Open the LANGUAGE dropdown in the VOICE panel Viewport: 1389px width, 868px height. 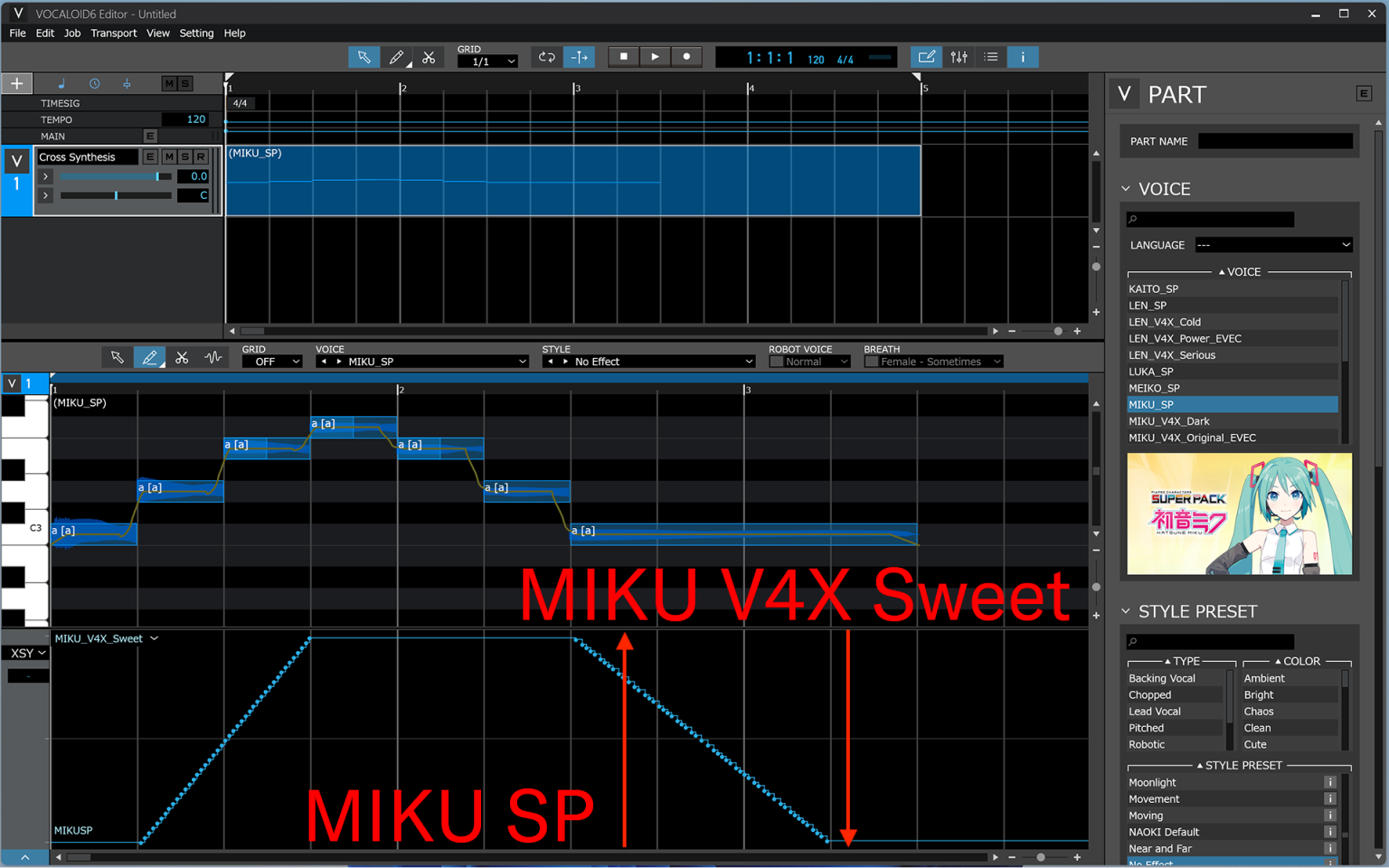tap(1273, 244)
